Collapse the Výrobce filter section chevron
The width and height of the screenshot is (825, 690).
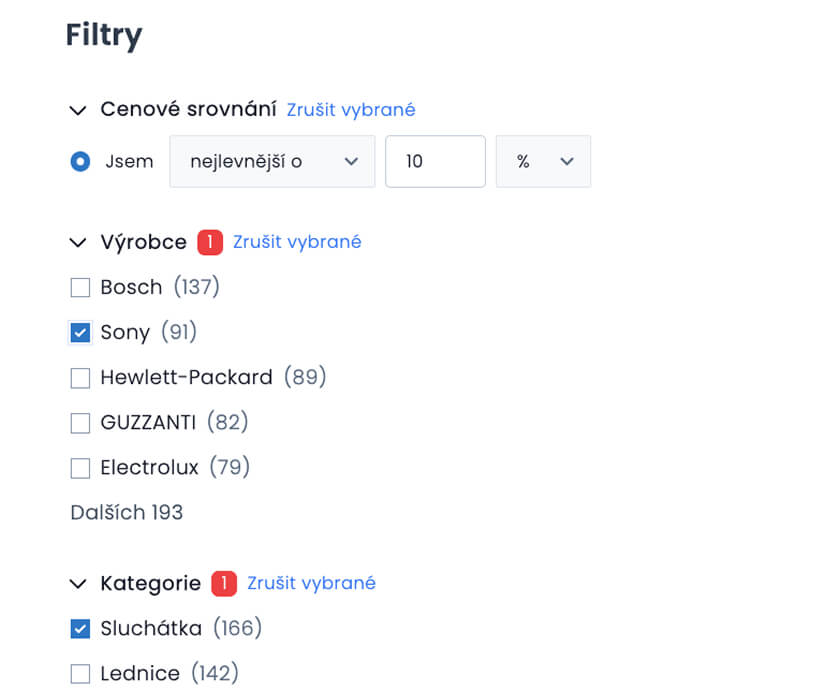79,243
